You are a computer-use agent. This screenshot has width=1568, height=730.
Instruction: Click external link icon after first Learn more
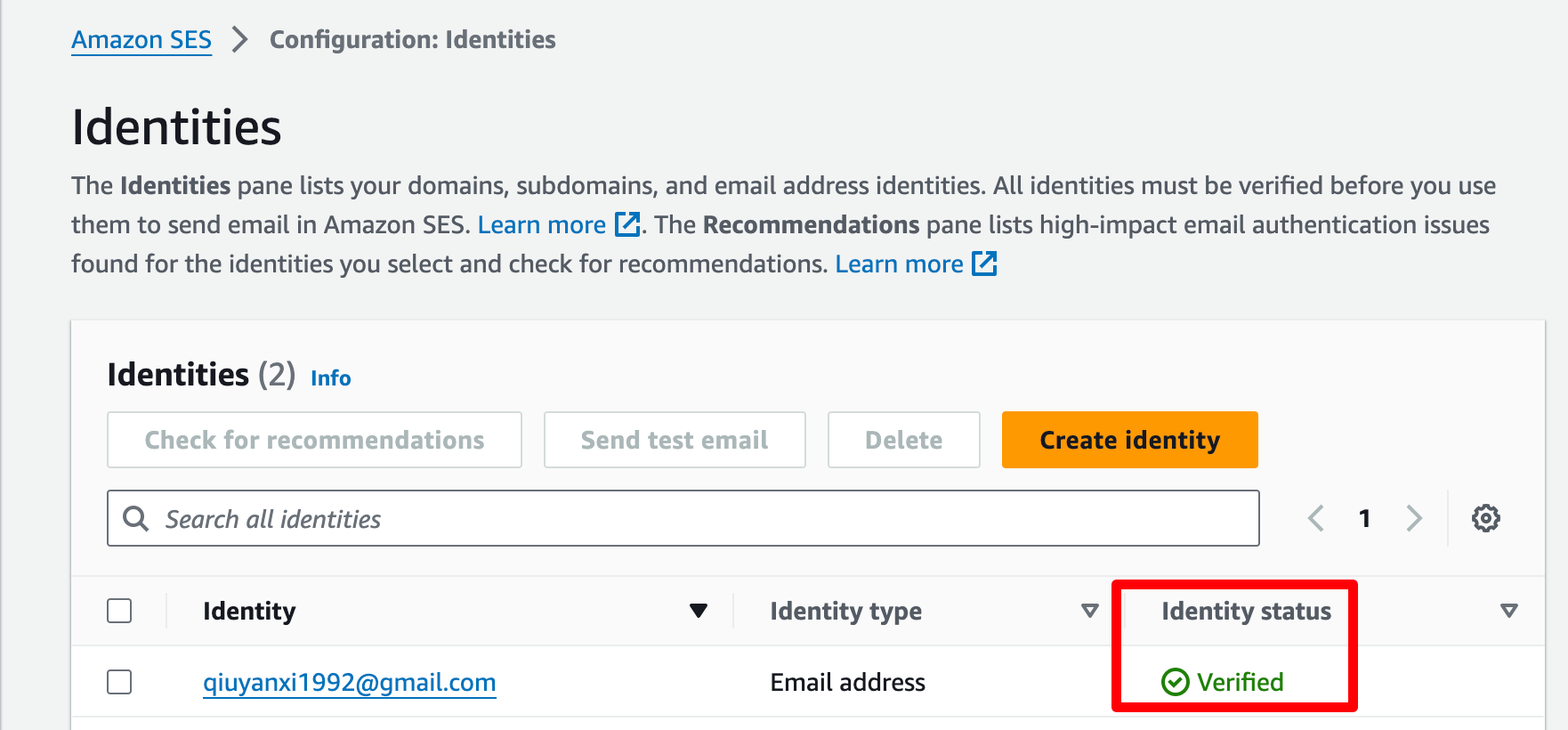tap(628, 224)
